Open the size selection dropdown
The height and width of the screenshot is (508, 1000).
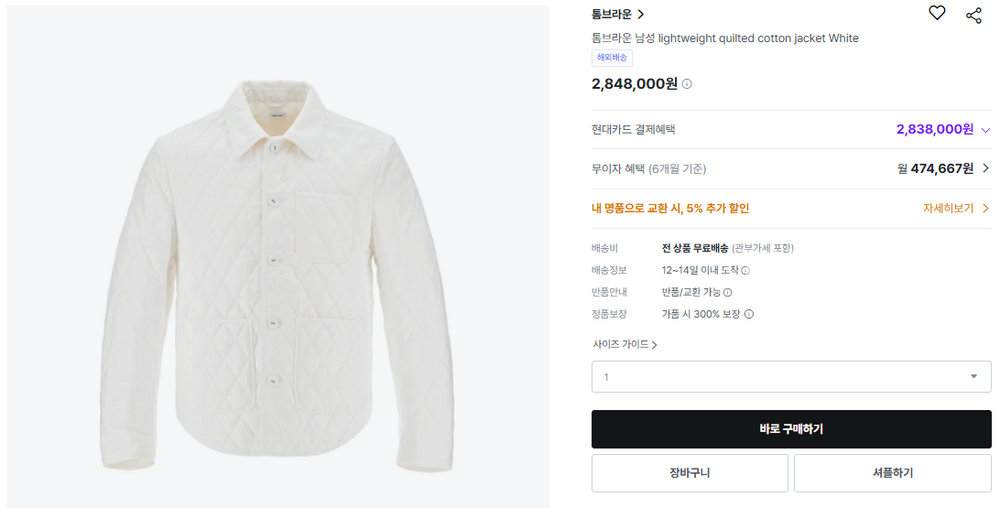click(790, 377)
